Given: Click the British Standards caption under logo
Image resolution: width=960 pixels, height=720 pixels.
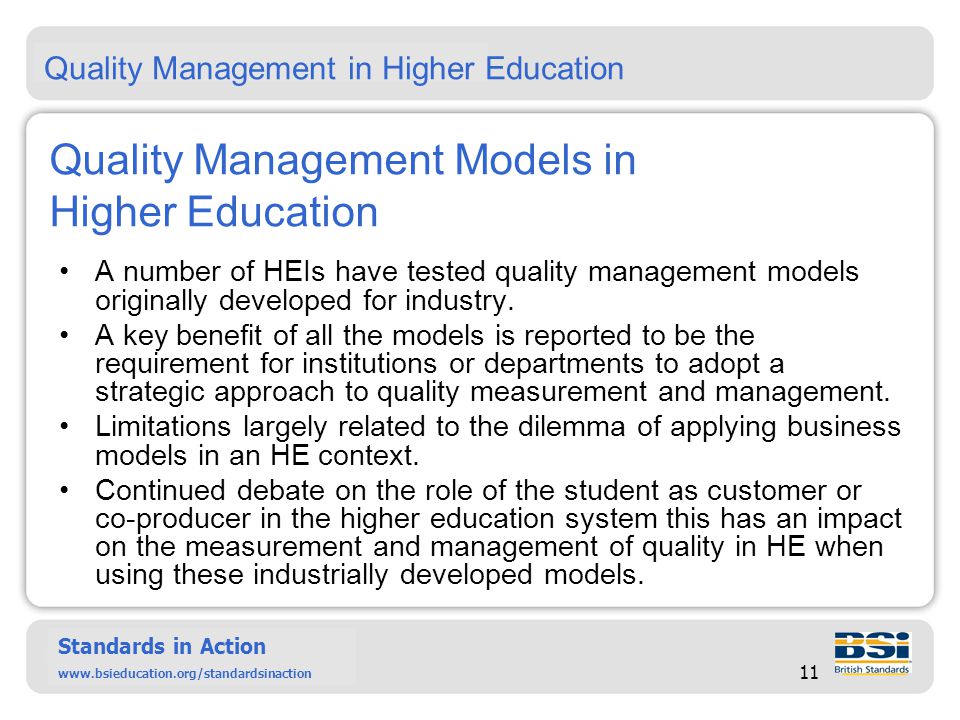Looking at the screenshot, I should point(871,670).
